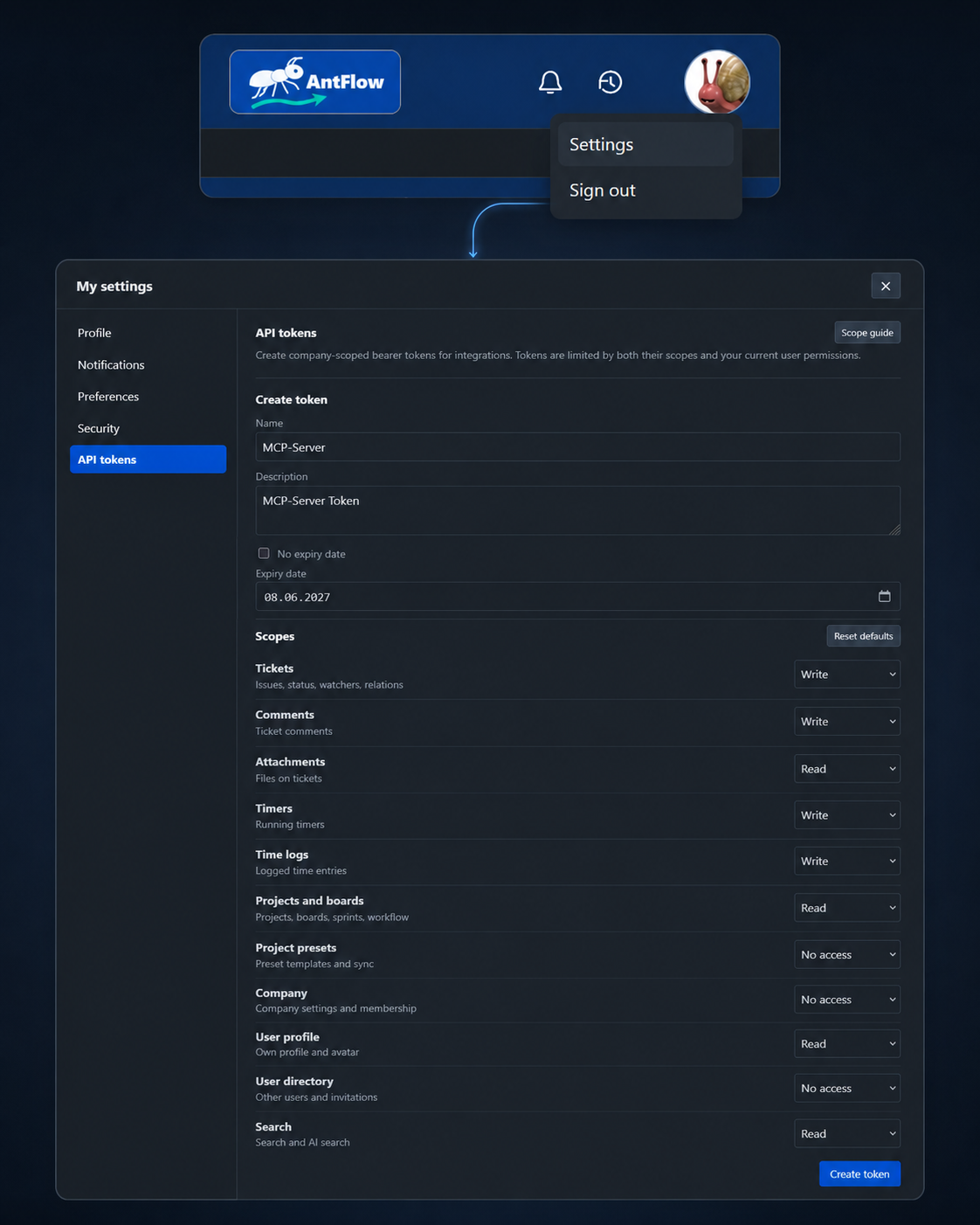980x1225 pixels.
Task: Open the calendar picker icon
Action: tap(884, 596)
